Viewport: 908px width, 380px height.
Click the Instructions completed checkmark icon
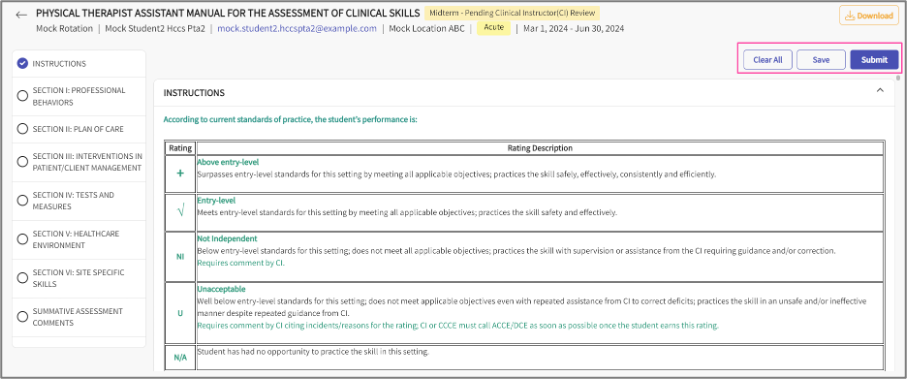point(23,64)
